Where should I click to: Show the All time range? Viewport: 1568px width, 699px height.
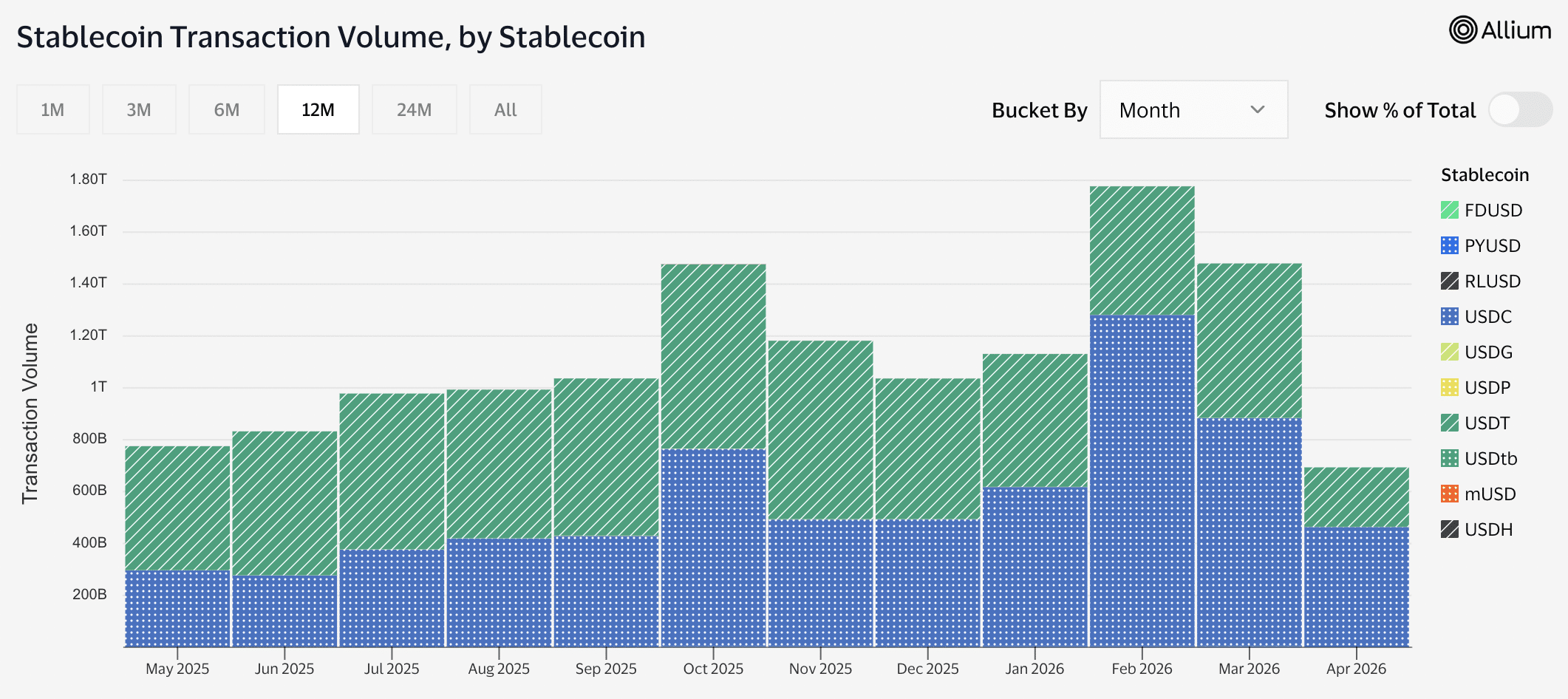505,110
